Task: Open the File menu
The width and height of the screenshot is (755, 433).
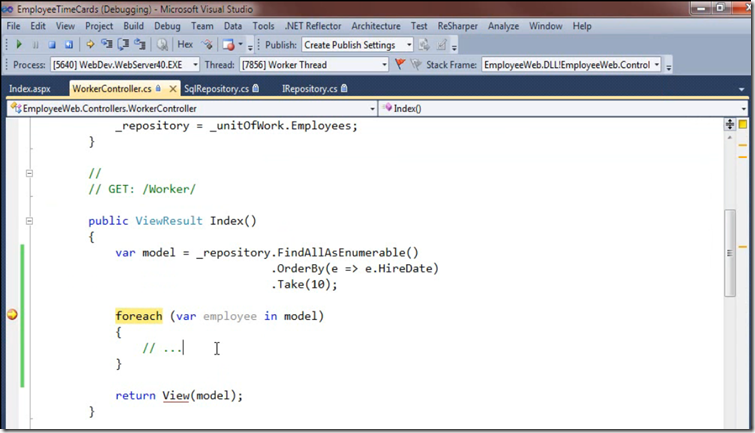Action: point(13,26)
